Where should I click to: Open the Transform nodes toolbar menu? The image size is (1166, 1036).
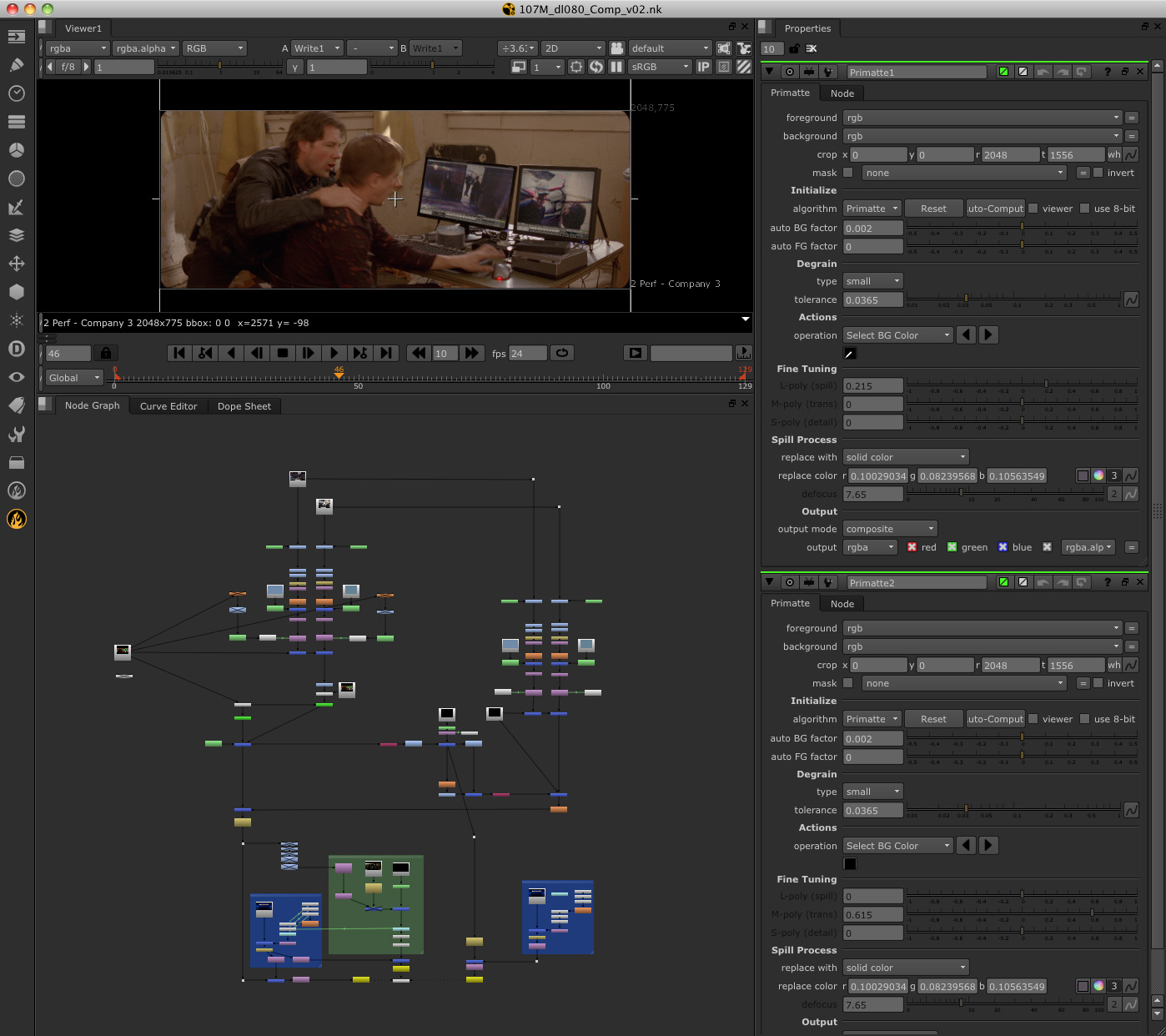[x=17, y=264]
